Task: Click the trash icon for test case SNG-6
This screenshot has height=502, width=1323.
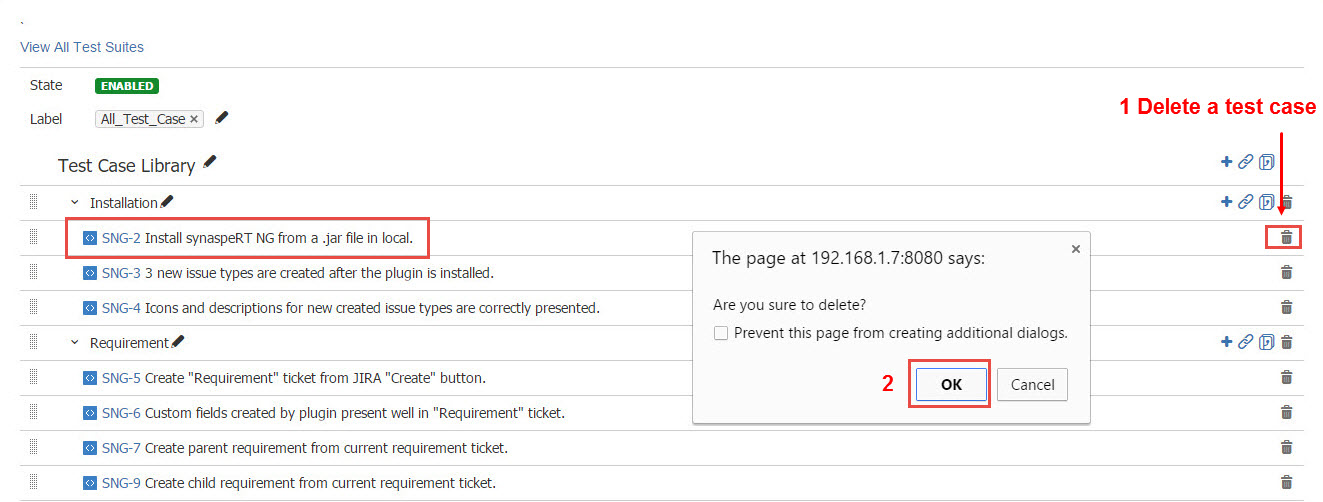Action: 1287,412
